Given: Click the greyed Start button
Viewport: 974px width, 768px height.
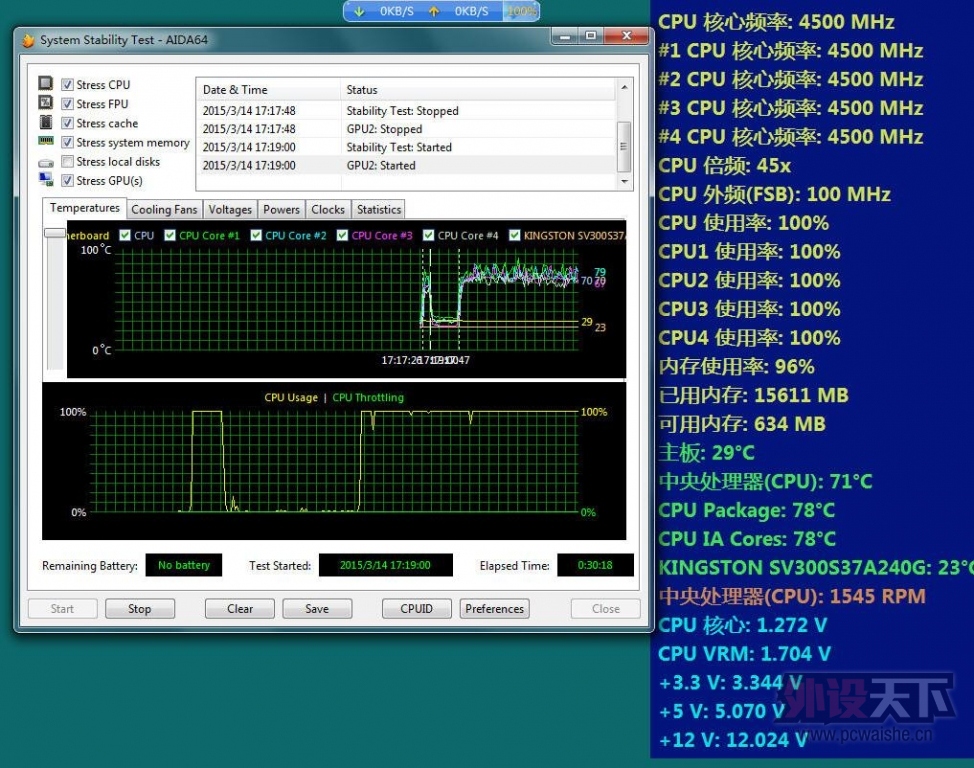Looking at the screenshot, I should pyautogui.click(x=62, y=609).
